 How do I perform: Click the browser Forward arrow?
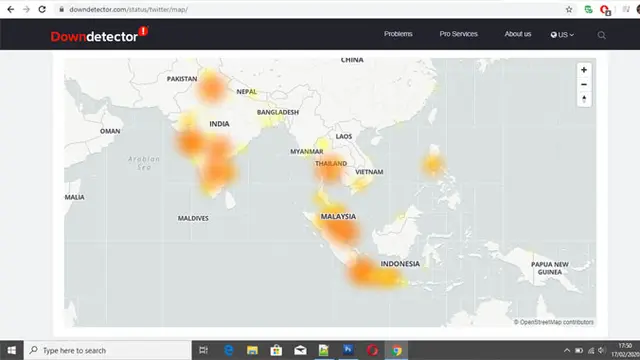click(x=26, y=9)
